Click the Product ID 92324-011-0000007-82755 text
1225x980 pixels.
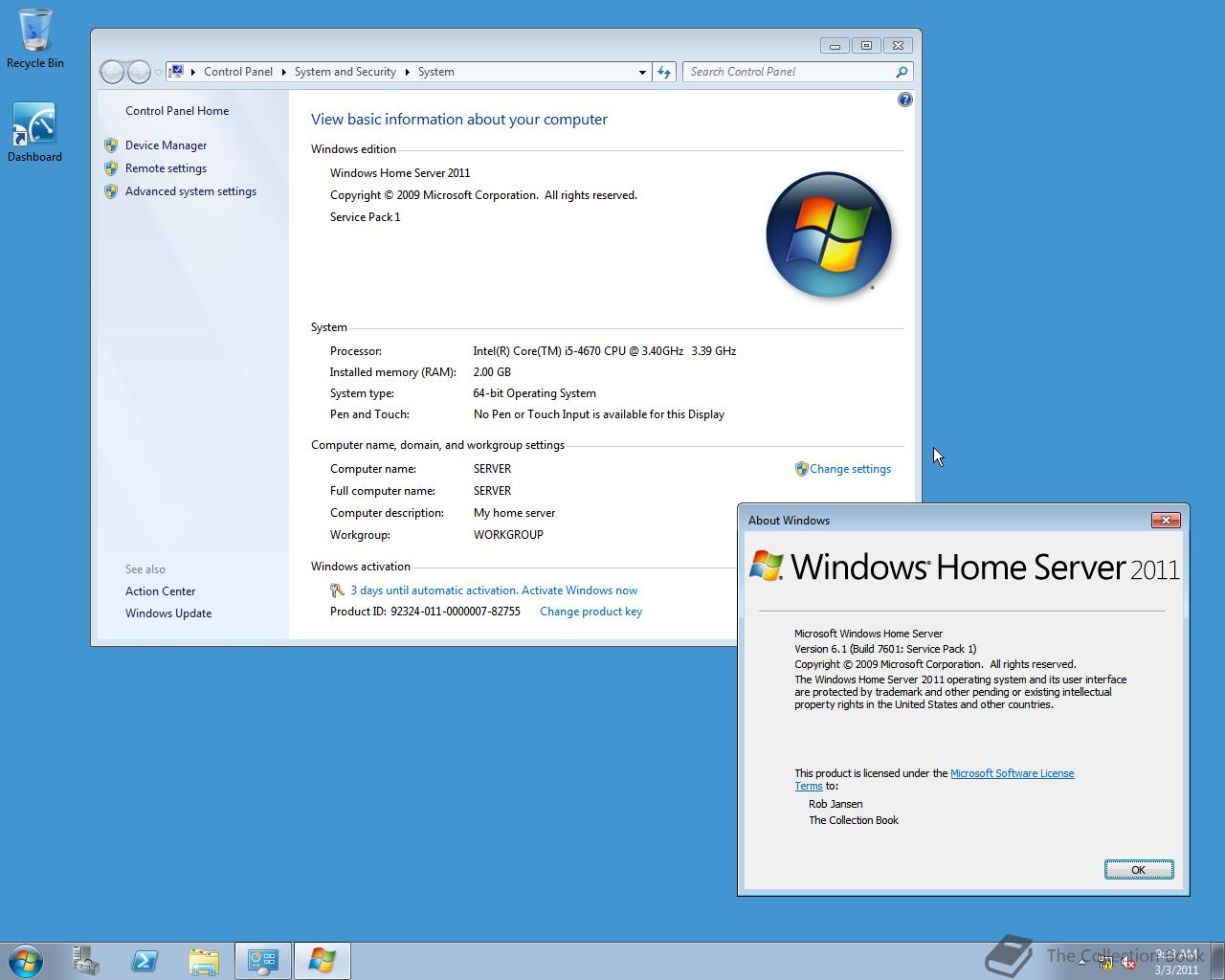coord(425,612)
